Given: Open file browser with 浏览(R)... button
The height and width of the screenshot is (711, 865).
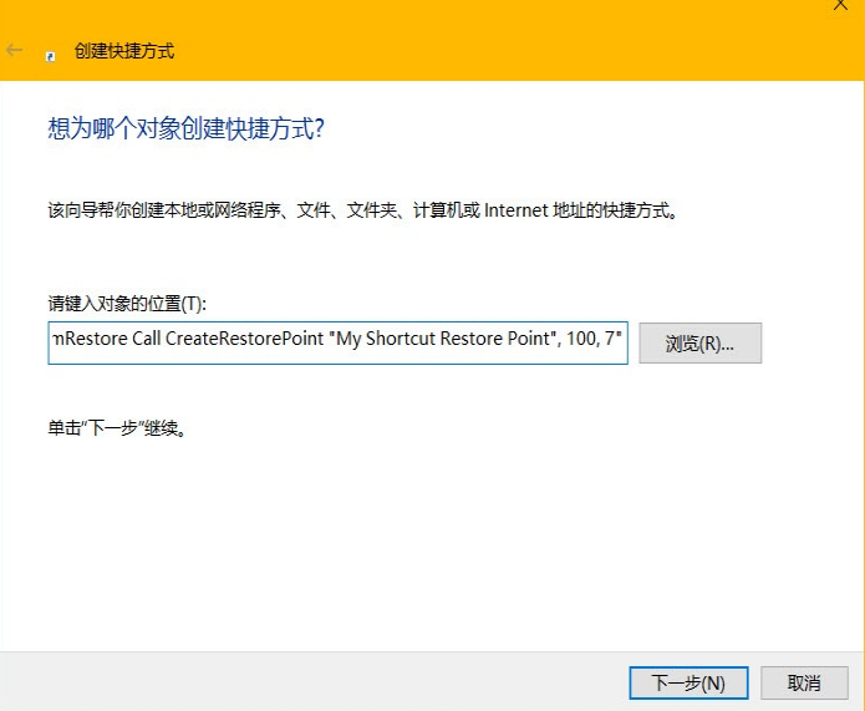Looking at the screenshot, I should coord(700,343).
